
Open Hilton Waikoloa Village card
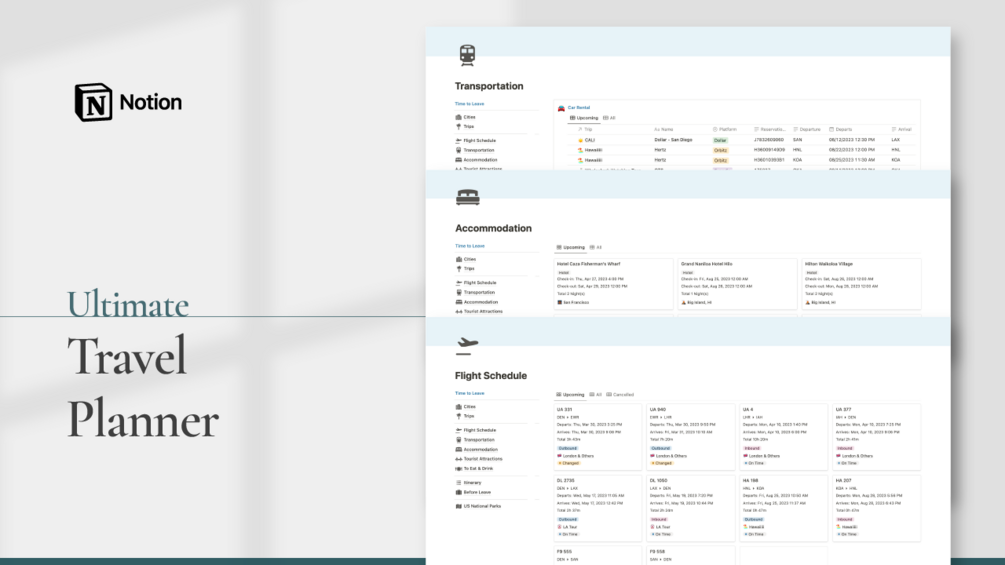861,284
